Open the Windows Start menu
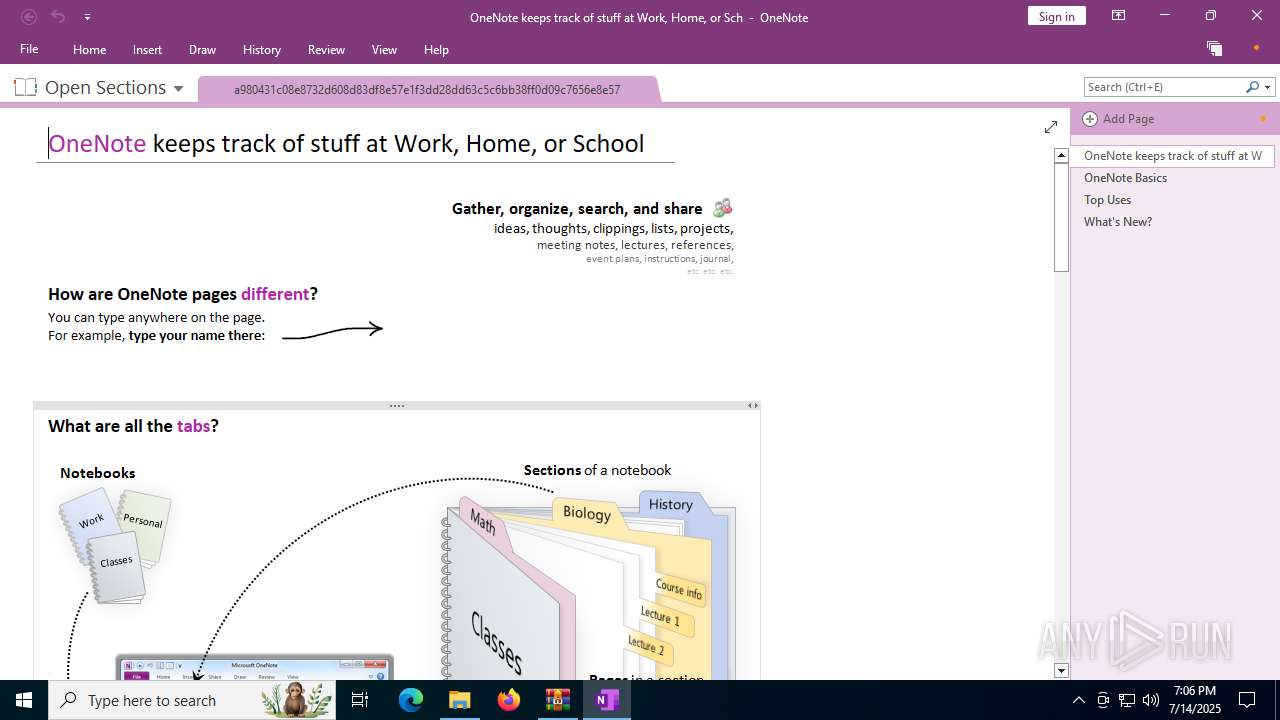The height and width of the screenshot is (720, 1280). click(x=24, y=700)
